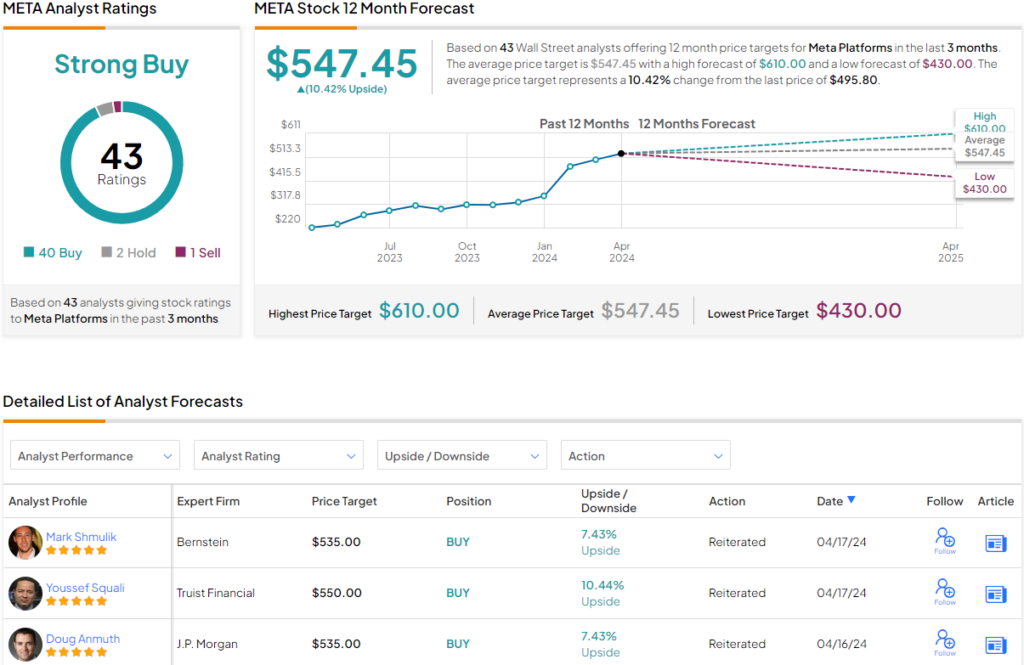Click the Low $430.00 forecast label

tap(985, 183)
